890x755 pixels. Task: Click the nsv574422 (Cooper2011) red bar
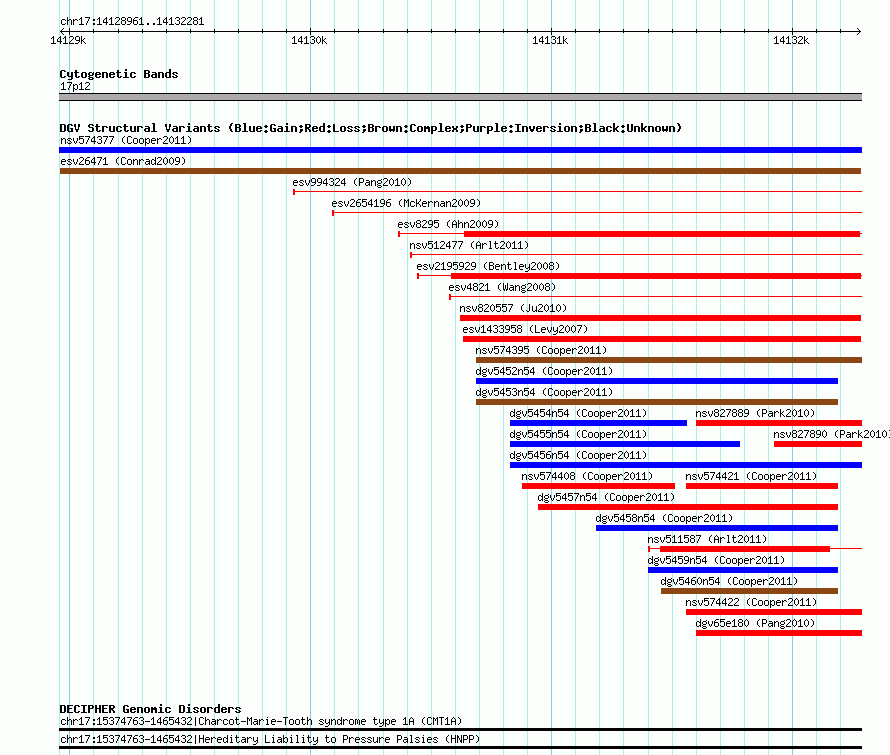(774, 612)
